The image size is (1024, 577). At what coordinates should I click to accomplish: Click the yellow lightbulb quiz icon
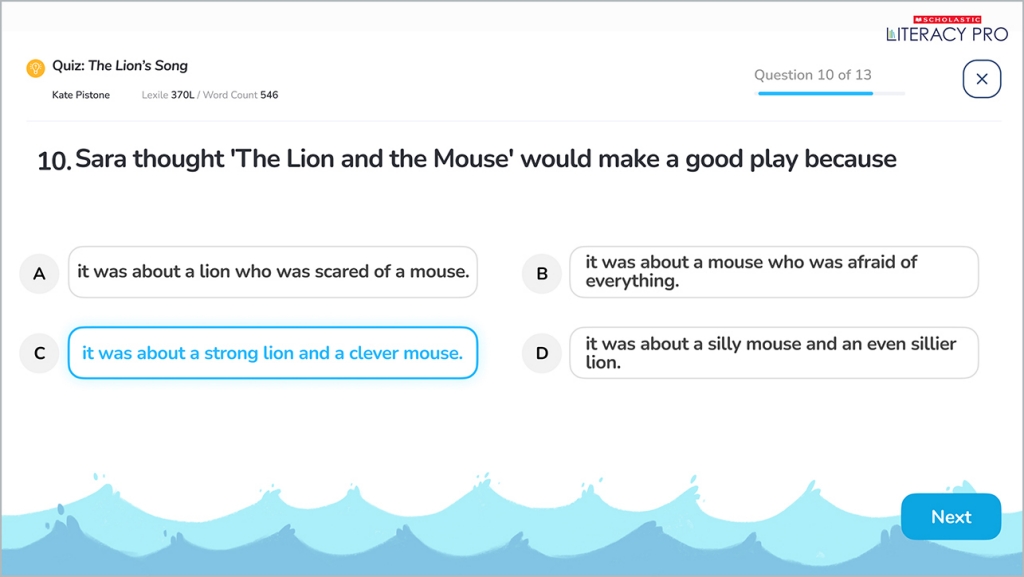click(36, 68)
